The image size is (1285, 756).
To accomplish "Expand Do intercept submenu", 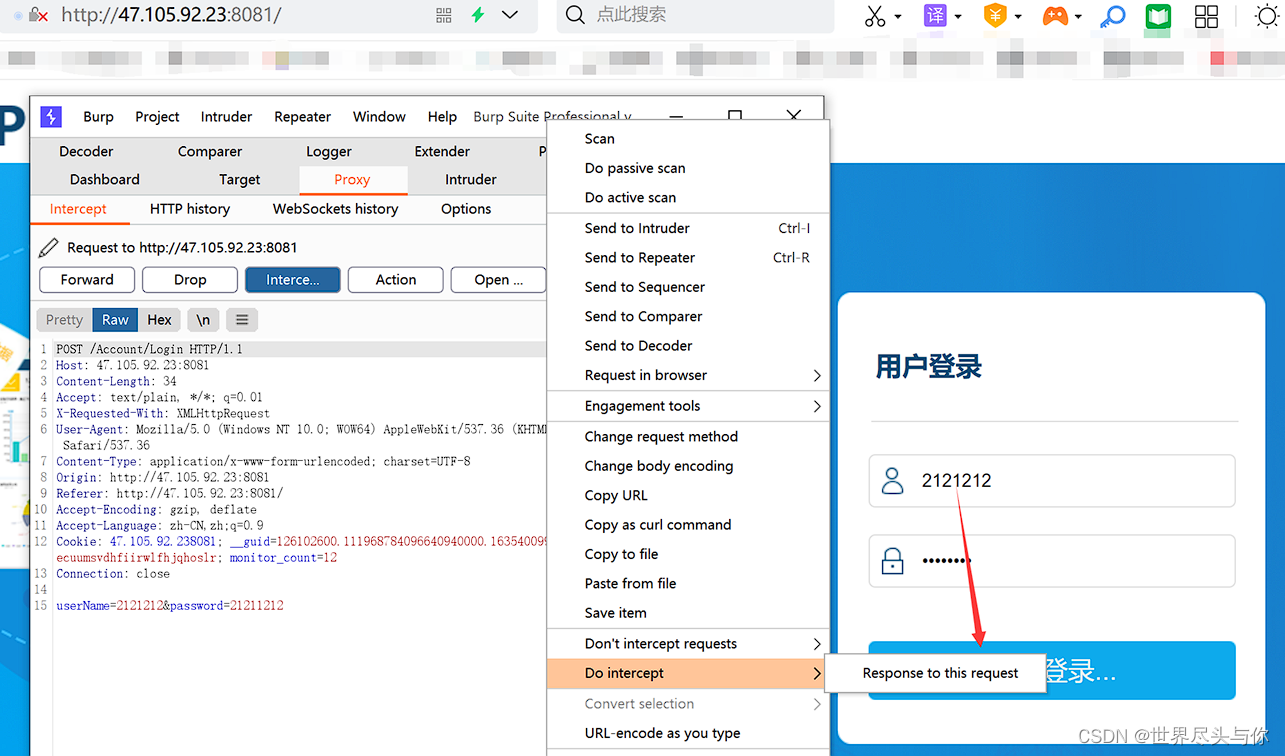I will pos(689,673).
